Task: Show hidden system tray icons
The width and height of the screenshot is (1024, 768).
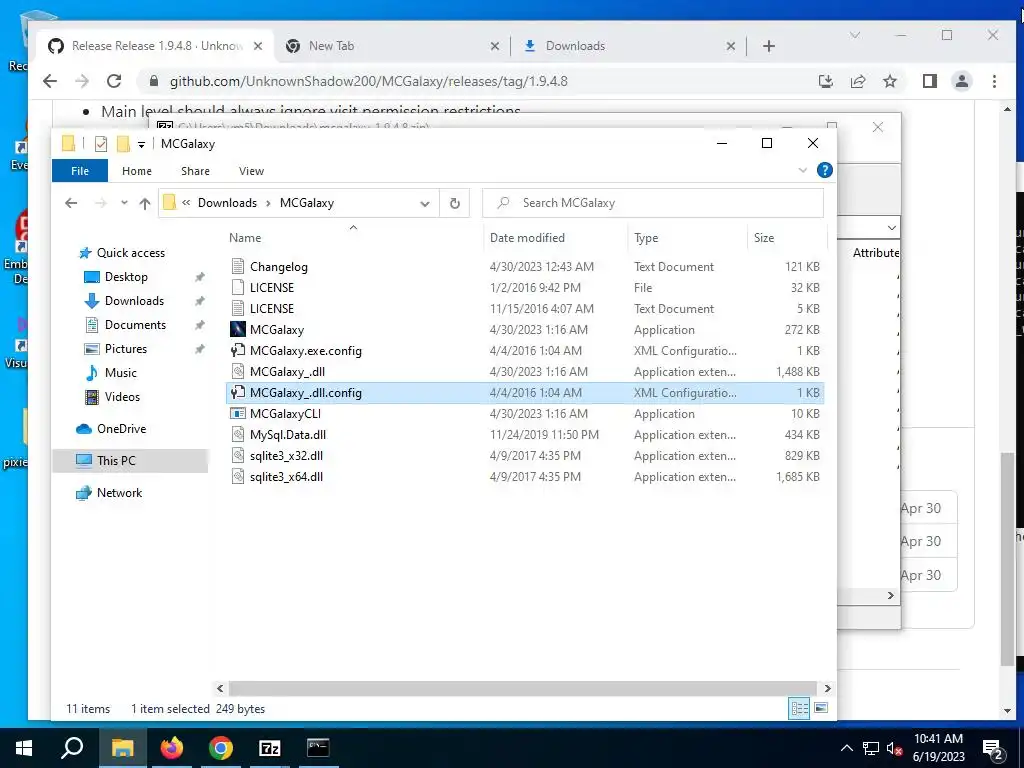Action: [x=846, y=748]
